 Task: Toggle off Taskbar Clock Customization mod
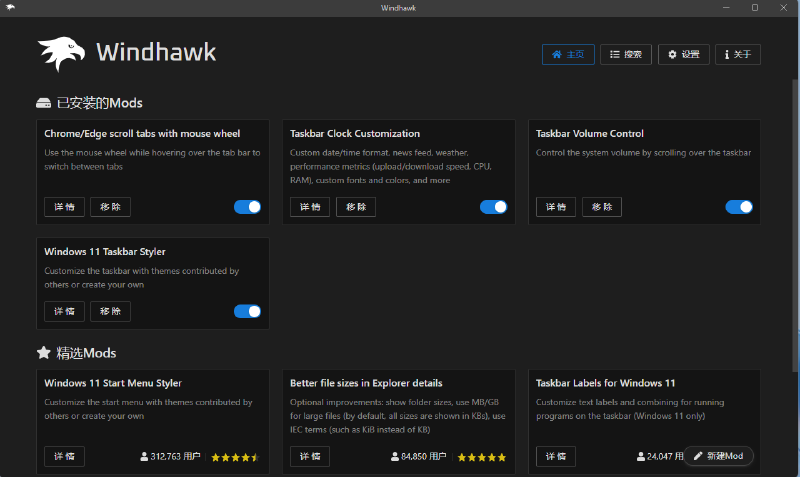tap(493, 207)
